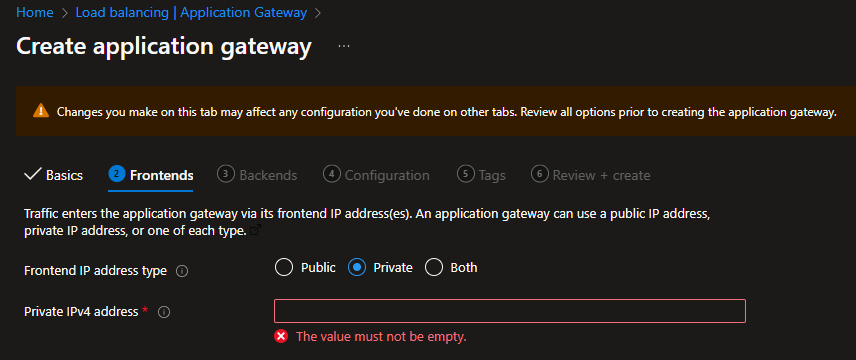Click chevron after Application Gateway breadcrumb
Image resolution: width=856 pixels, height=360 pixels.
point(318,13)
